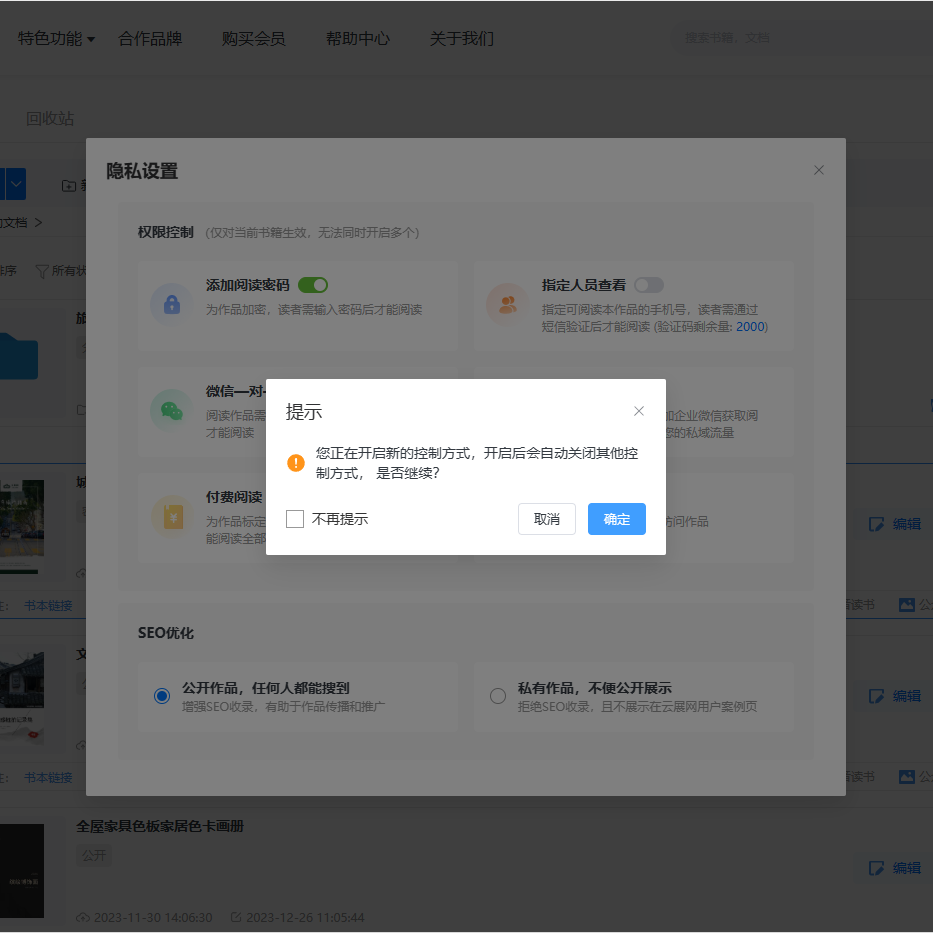Click the 取消 button
Screen dimensions: 933x933
tap(546, 519)
